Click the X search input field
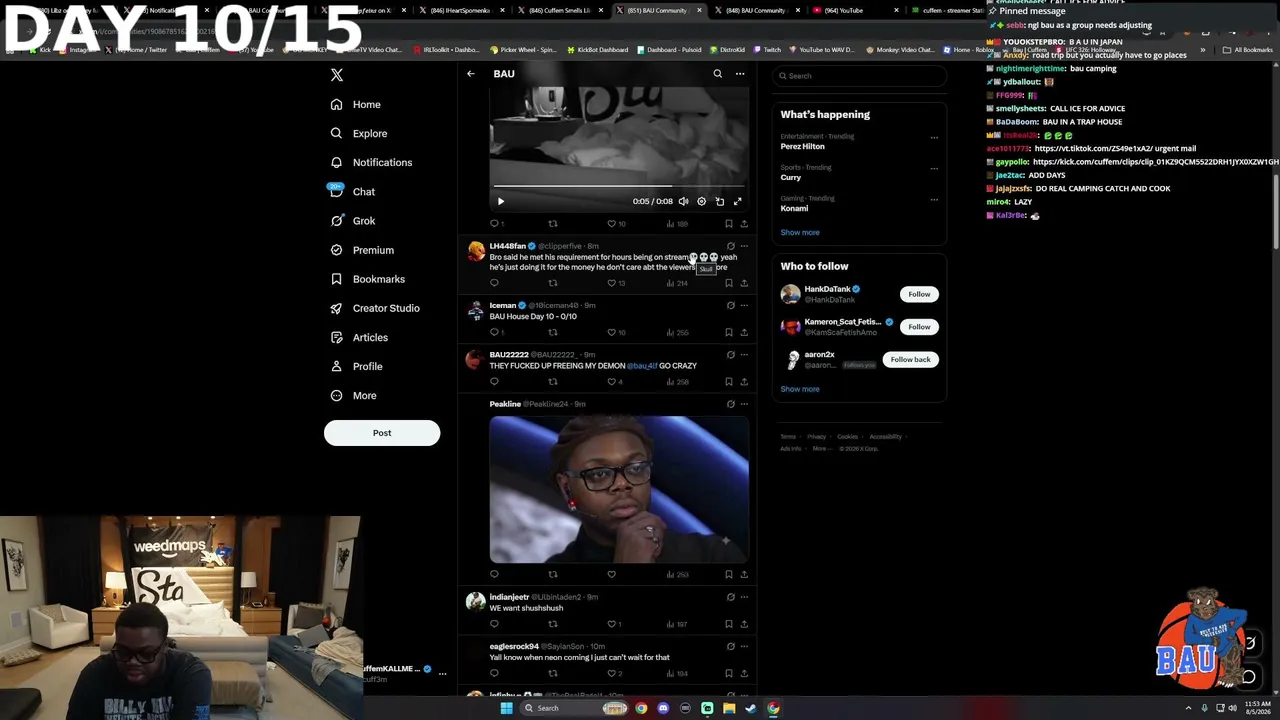 tap(860, 76)
